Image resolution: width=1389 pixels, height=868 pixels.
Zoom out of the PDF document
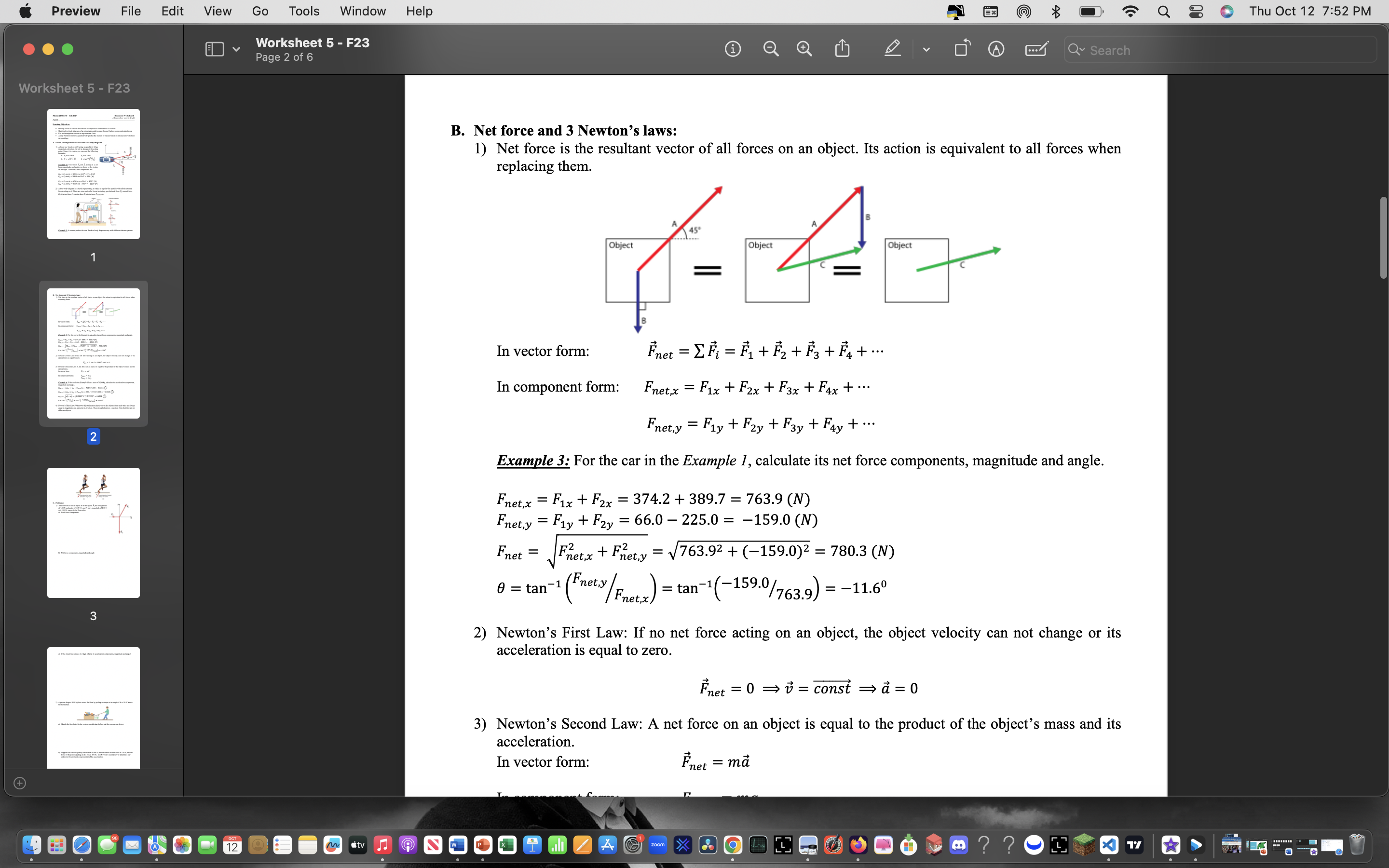pyautogui.click(x=771, y=49)
